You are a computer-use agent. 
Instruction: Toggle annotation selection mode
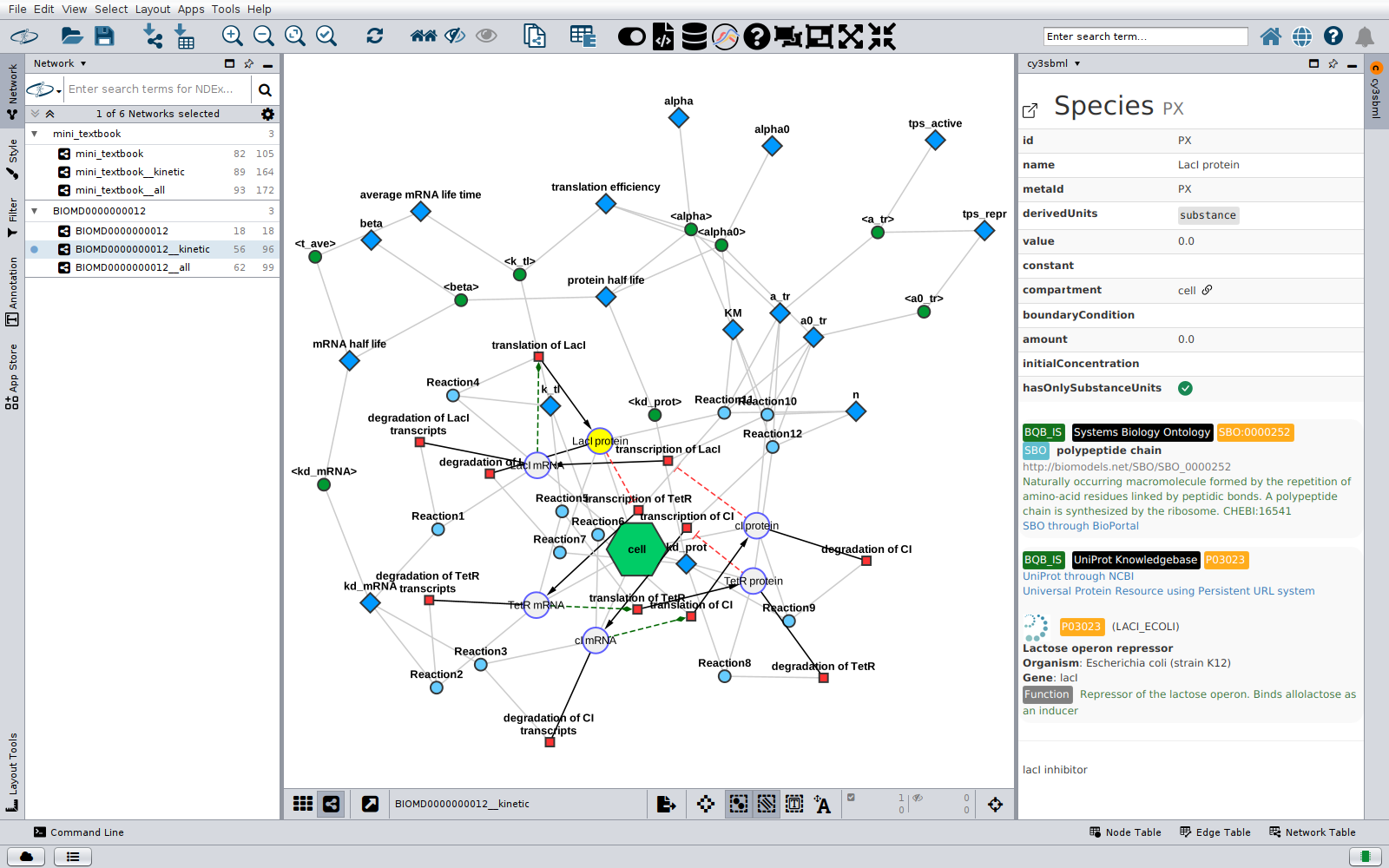[794, 804]
